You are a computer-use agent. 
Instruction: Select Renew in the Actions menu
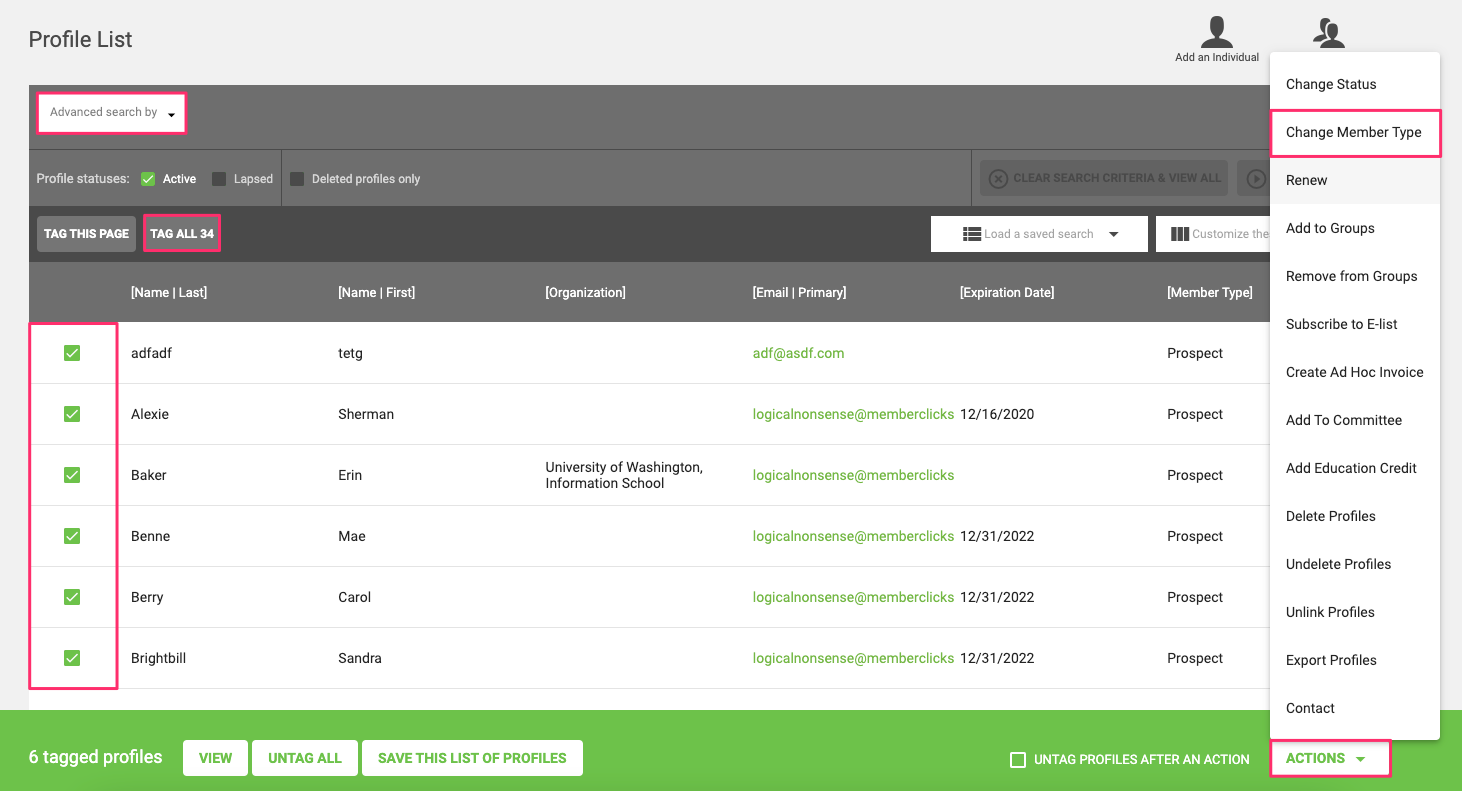(x=1354, y=180)
